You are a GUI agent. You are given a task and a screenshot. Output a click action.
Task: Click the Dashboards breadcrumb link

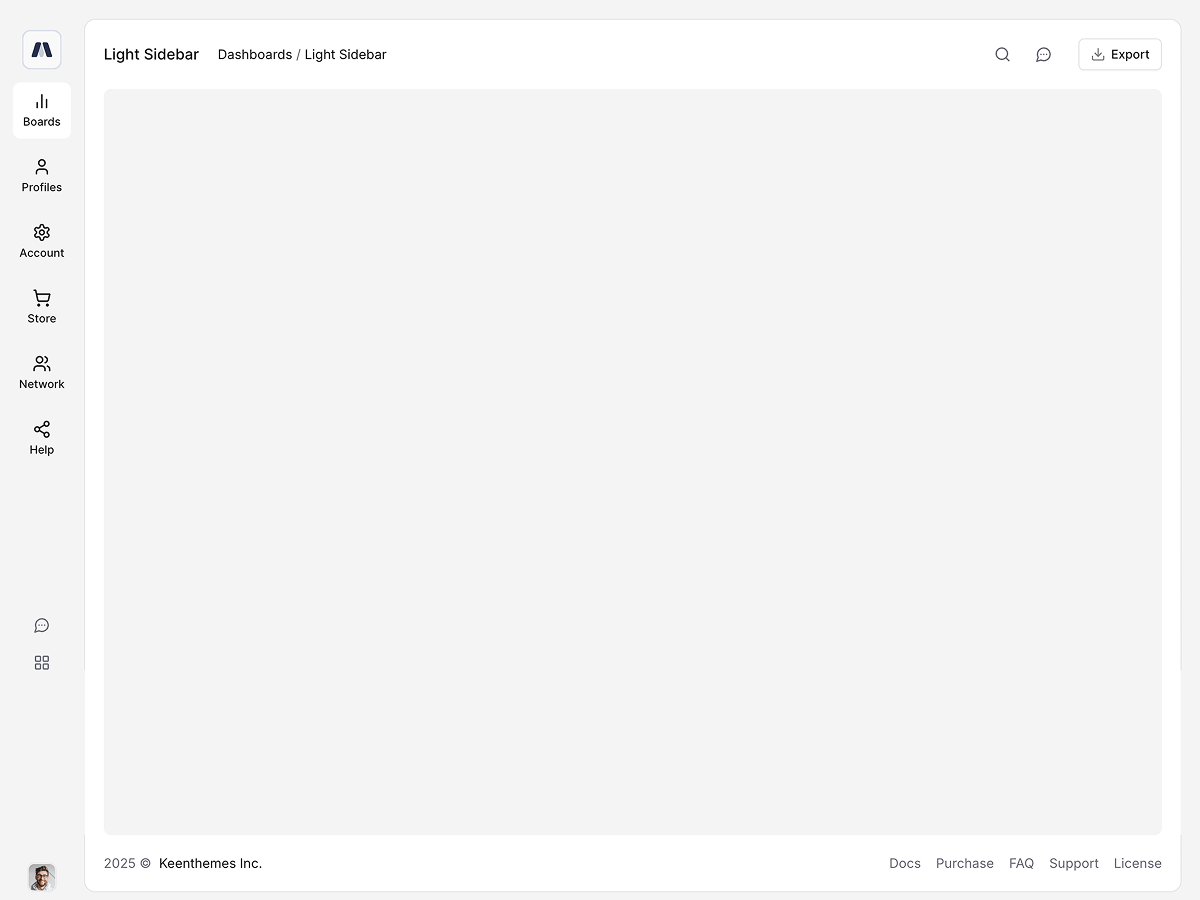click(x=255, y=55)
